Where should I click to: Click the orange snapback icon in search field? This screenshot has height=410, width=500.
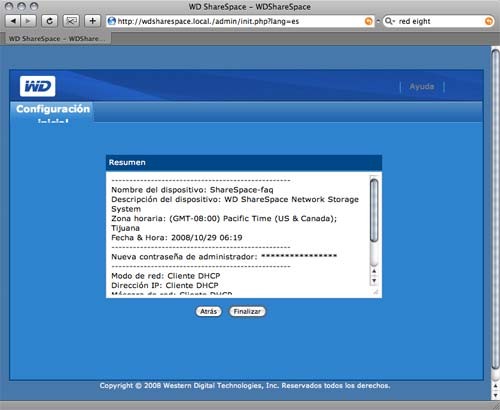(488, 21)
